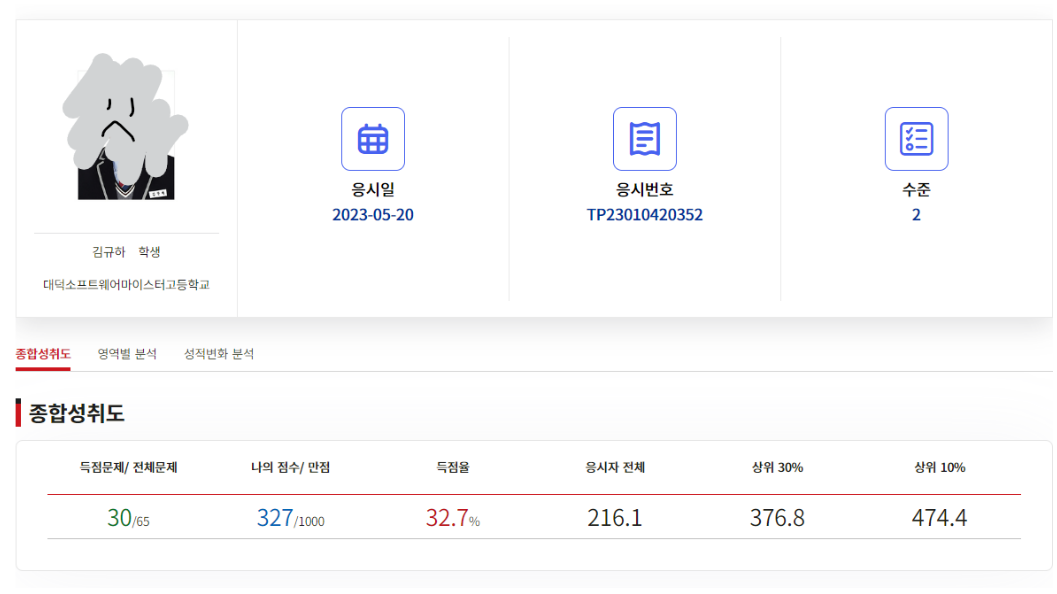Open the school link 대덕소프트웨어마이스터고등학교
Image resolution: width=1057 pixels, height=594 pixels.
click(x=125, y=282)
